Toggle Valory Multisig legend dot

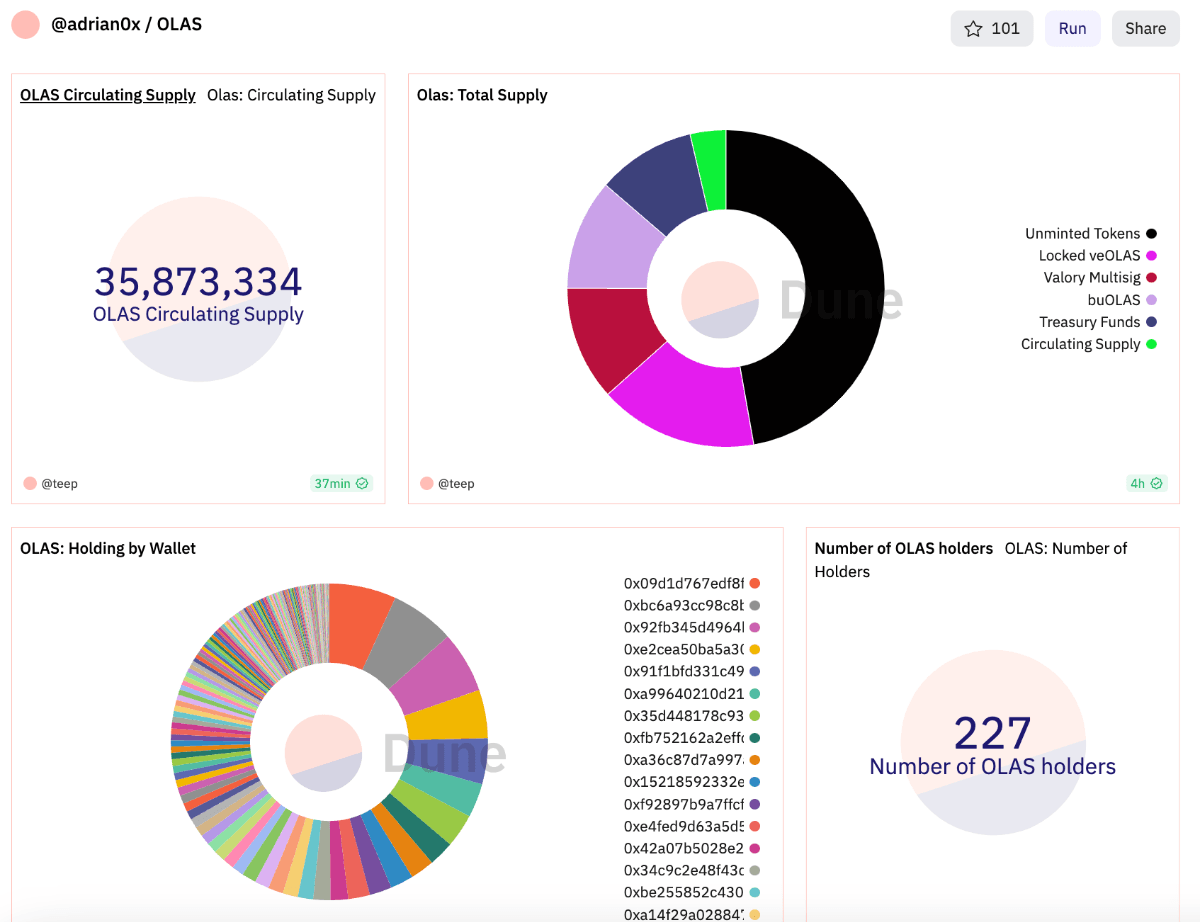pos(1151,278)
